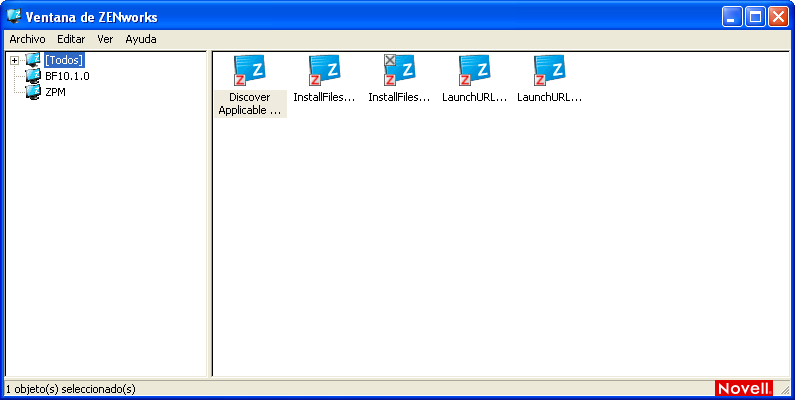Click the Novell logo in status bar
The height and width of the screenshot is (400, 795).
pyautogui.click(x=744, y=388)
